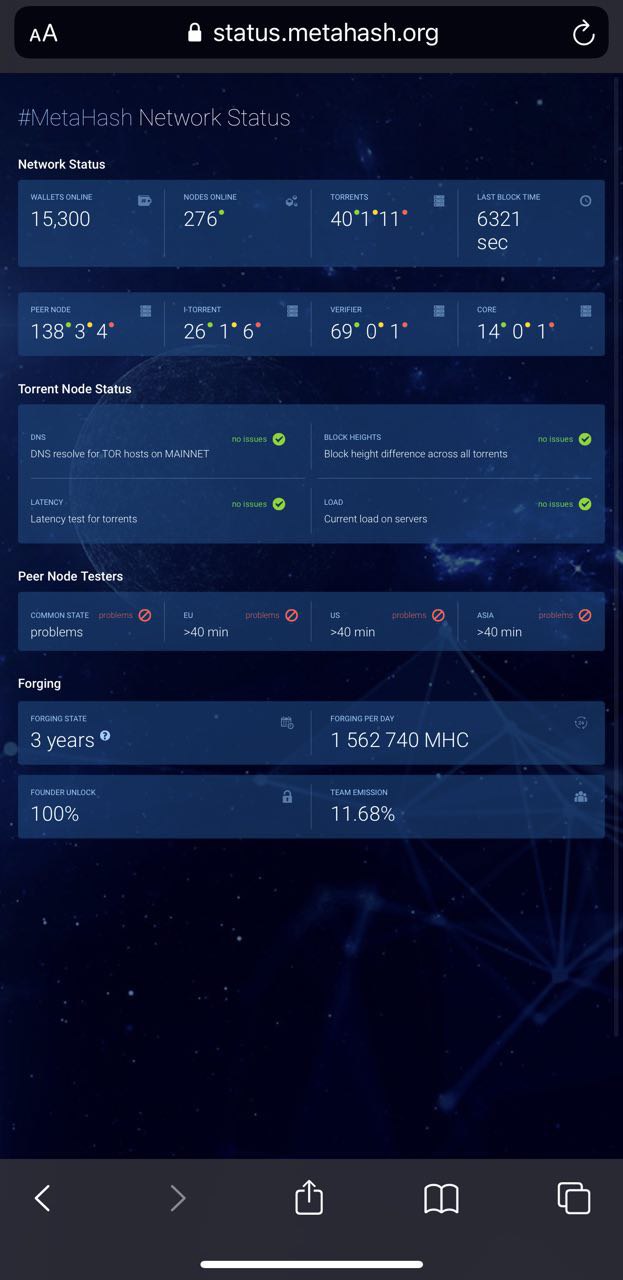Click the green check icon for DNS
The height and width of the screenshot is (1280, 623).
[279, 439]
